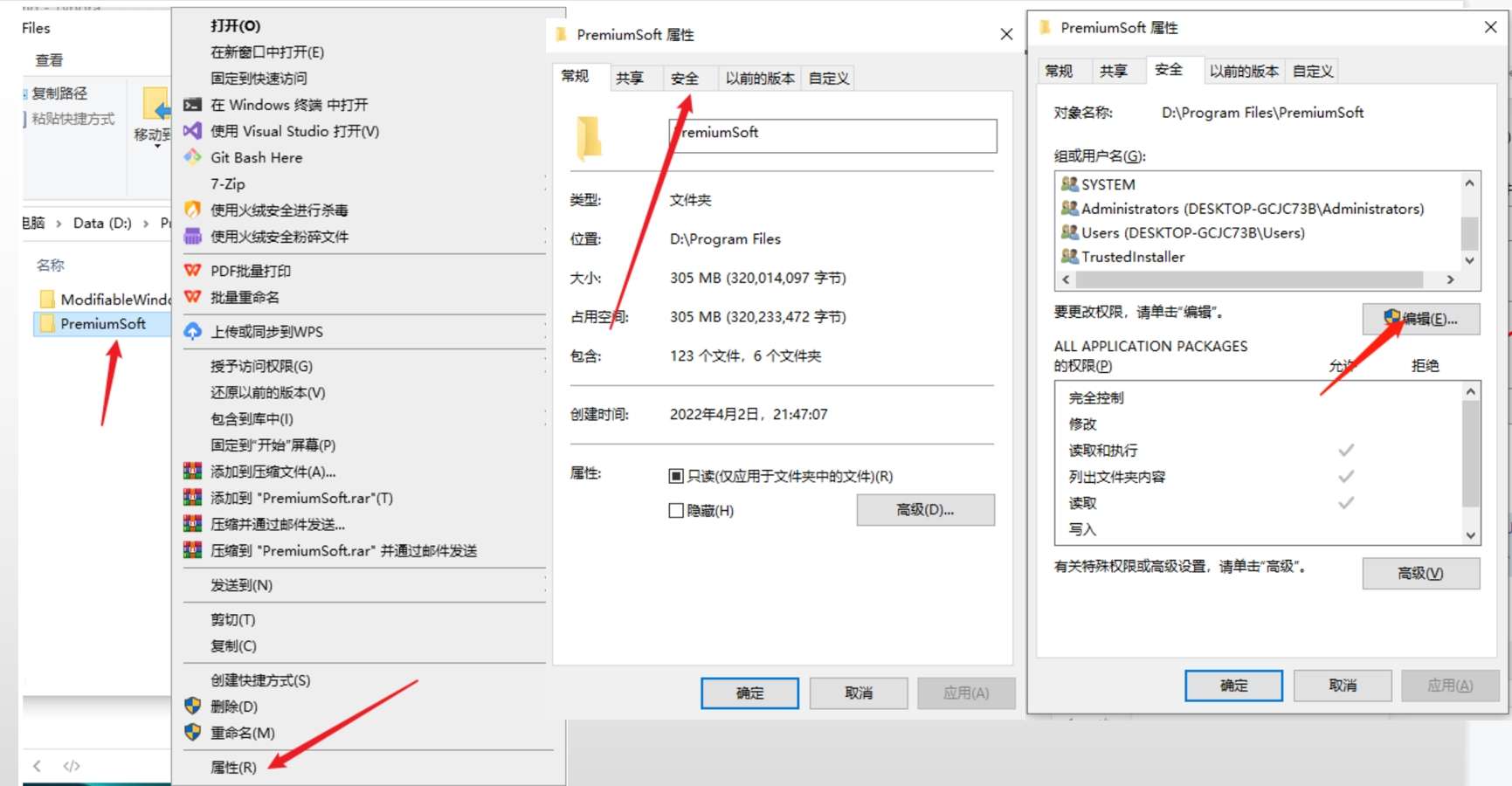This screenshot has height=786, width=1512.
Task: Click the Windows Terminal icon in context menu
Action: click(x=192, y=105)
